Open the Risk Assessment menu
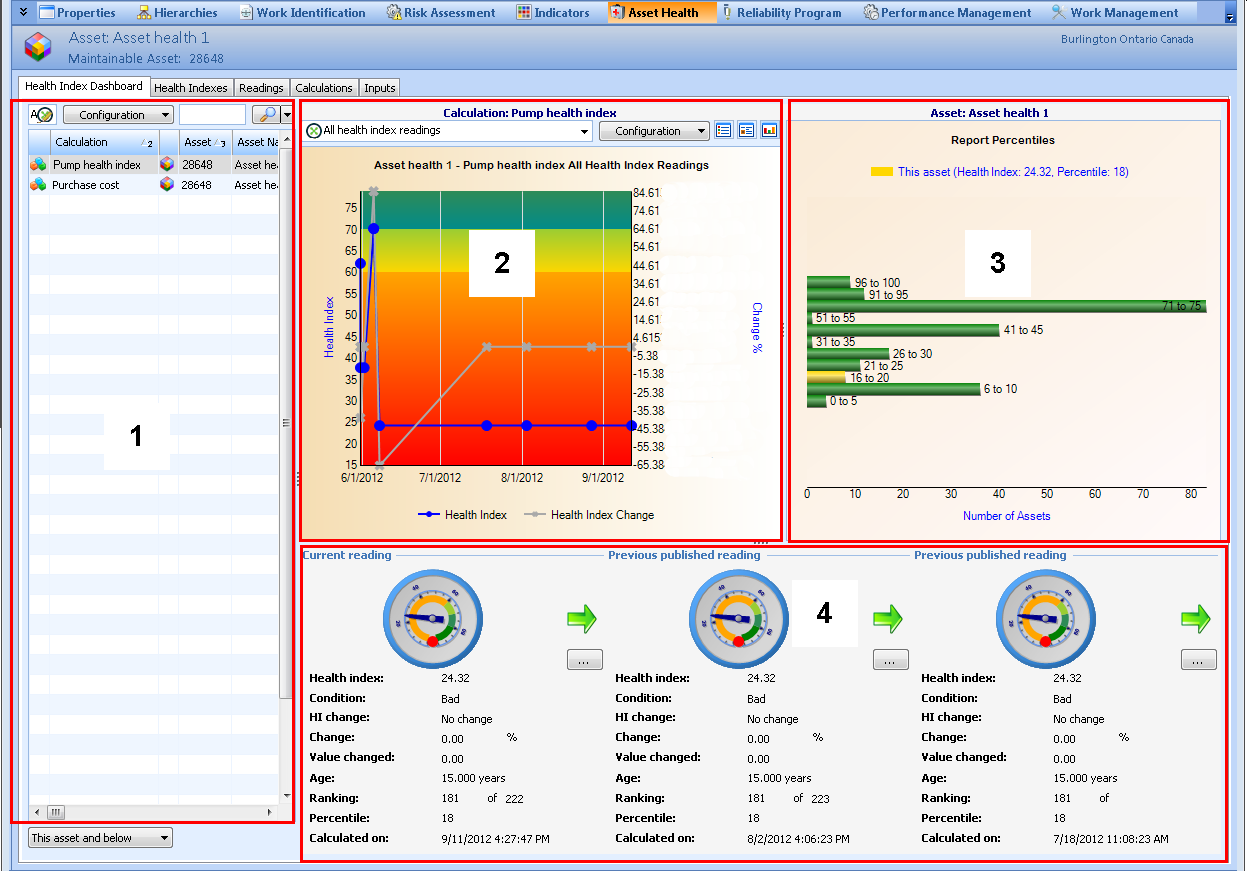The width and height of the screenshot is (1247, 871). [x=441, y=13]
